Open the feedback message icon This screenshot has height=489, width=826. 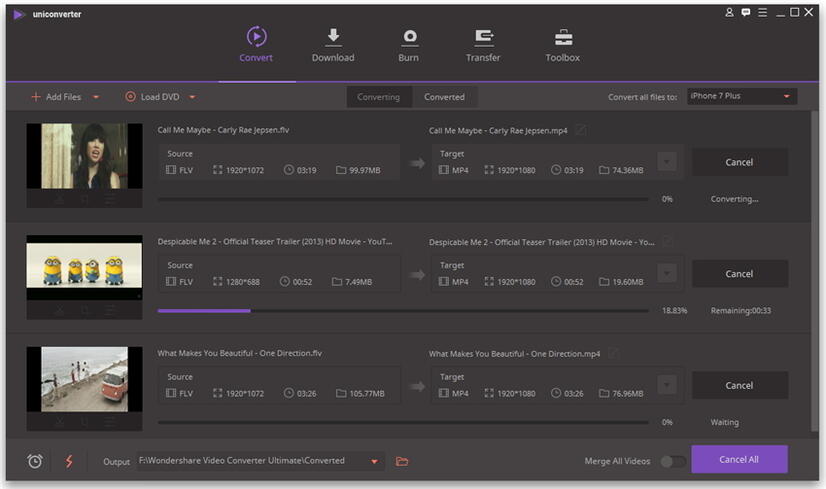tap(746, 12)
